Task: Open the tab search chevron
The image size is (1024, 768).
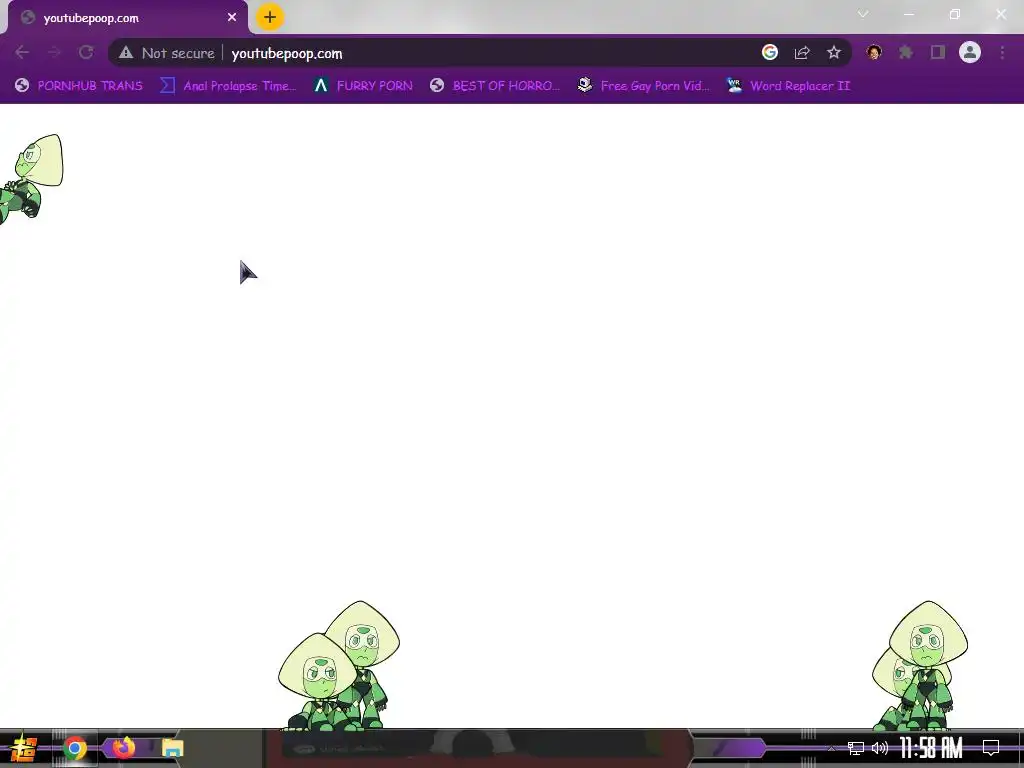Action: pyautogui.click(x=863, y=14)
